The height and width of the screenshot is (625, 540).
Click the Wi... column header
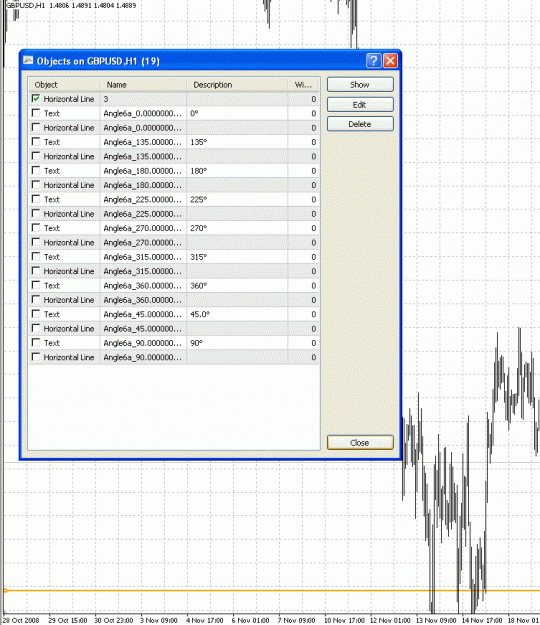[303, 85]
